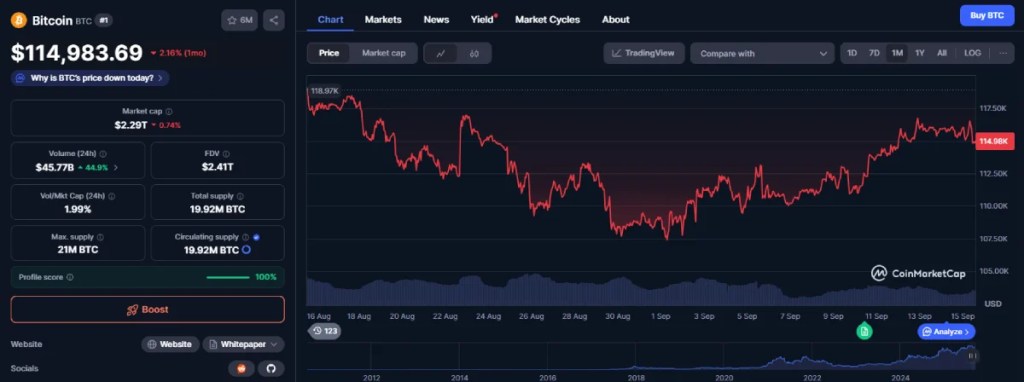Open the Market Cycles tab
1024x382 pixels.
coord(547,20)
